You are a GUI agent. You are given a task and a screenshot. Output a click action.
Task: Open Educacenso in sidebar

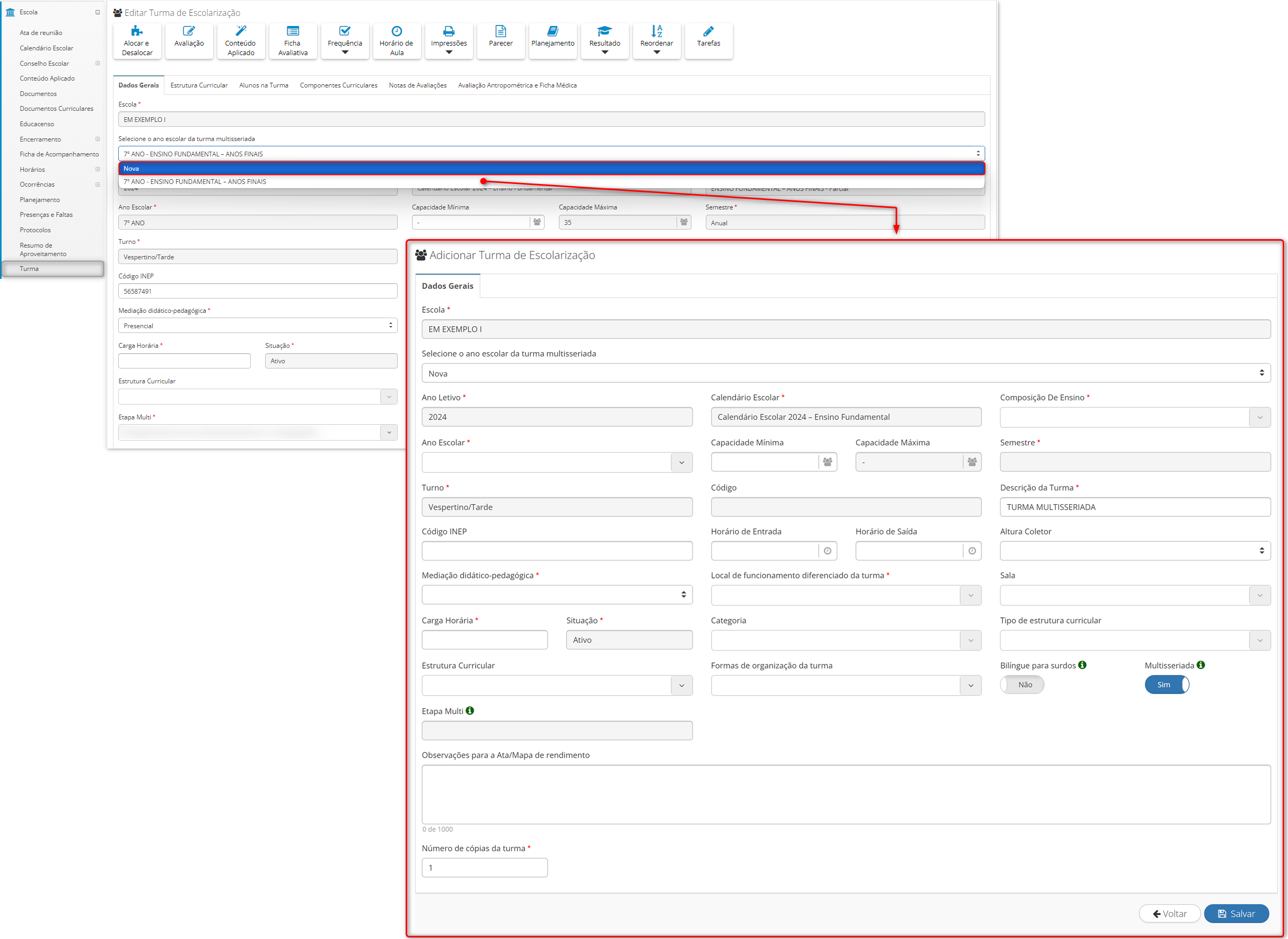[37, 124]
